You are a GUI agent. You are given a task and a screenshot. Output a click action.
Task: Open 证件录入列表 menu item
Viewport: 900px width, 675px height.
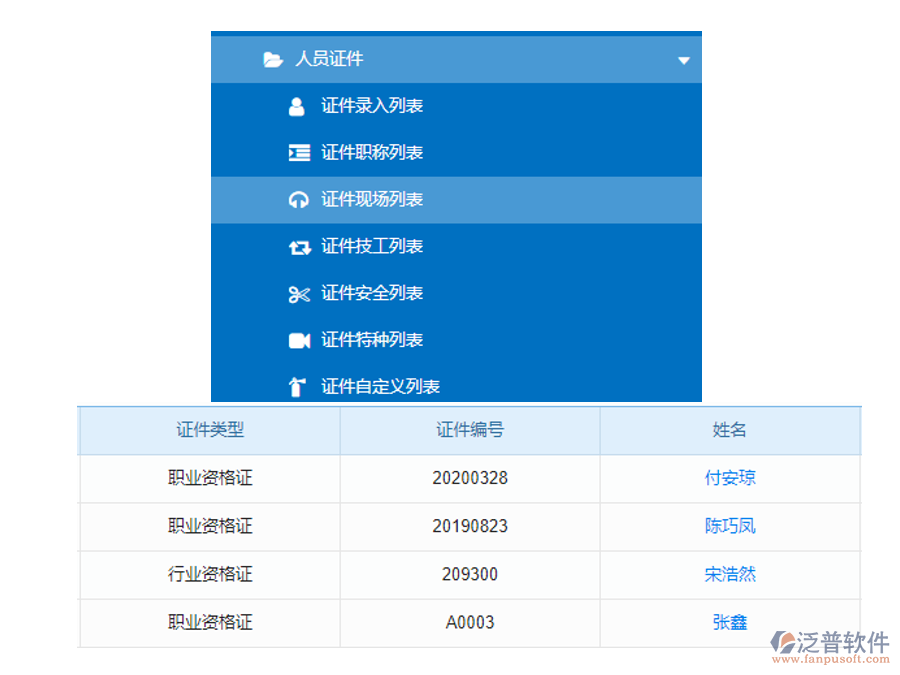tap(456, 106)
